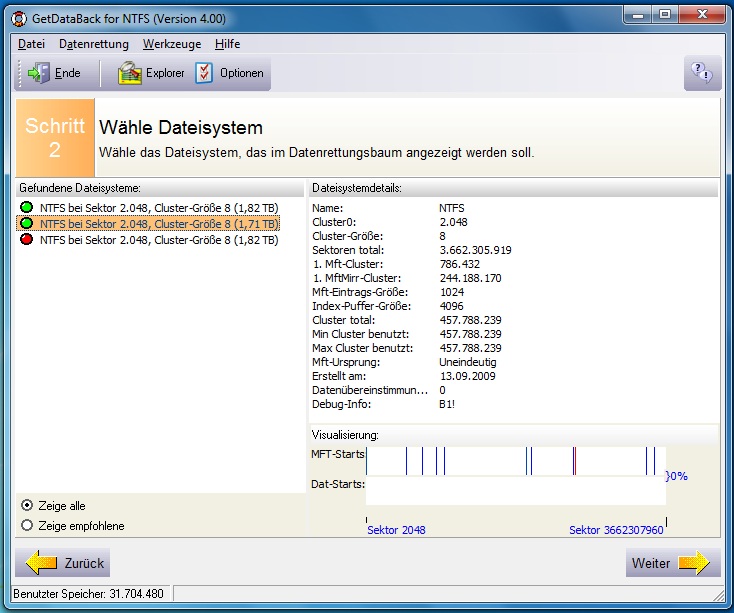Minimize the GetDataBack window

(638, 15)
